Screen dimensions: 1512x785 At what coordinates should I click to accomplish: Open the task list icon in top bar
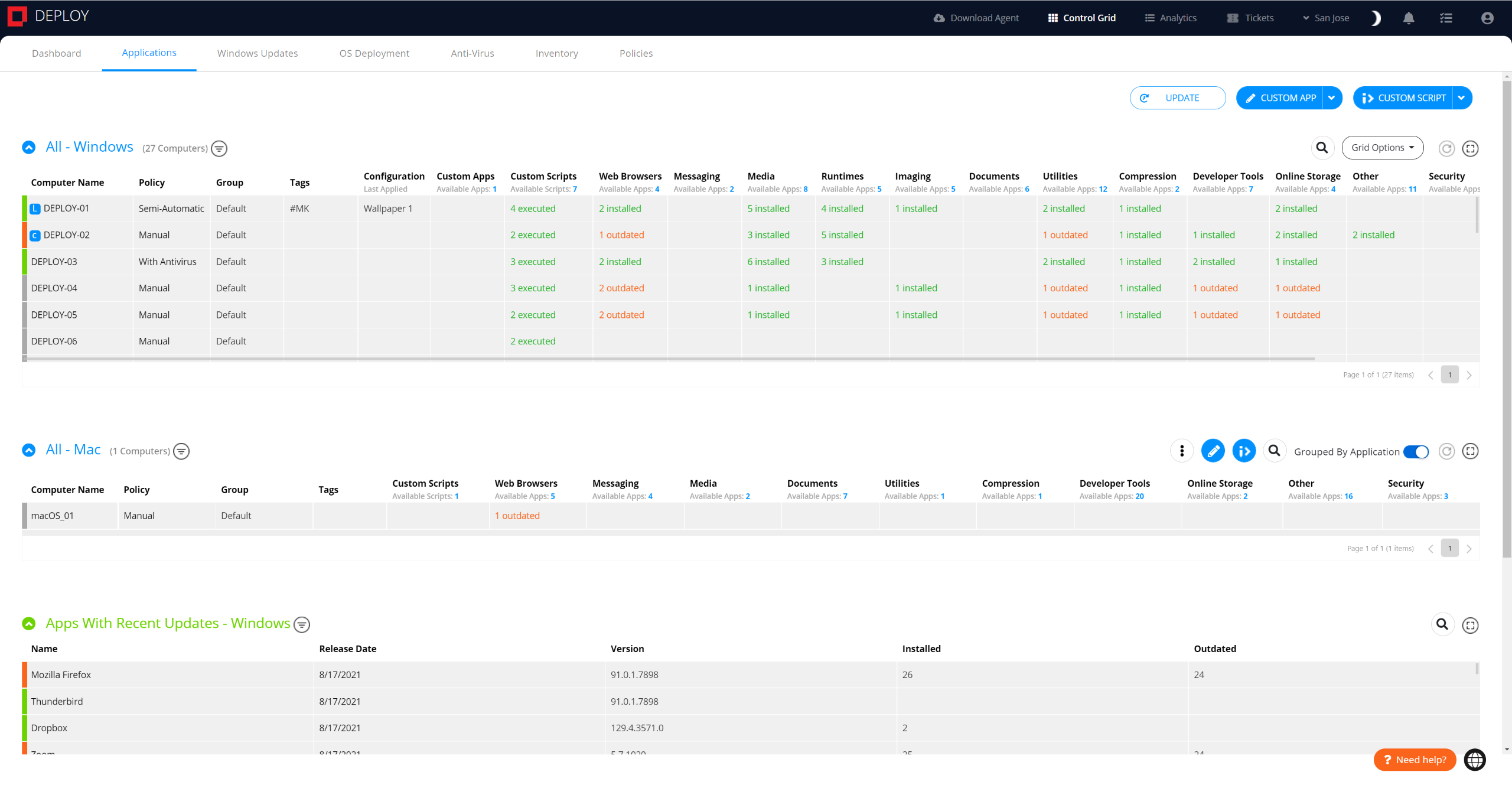(1446, 18)
